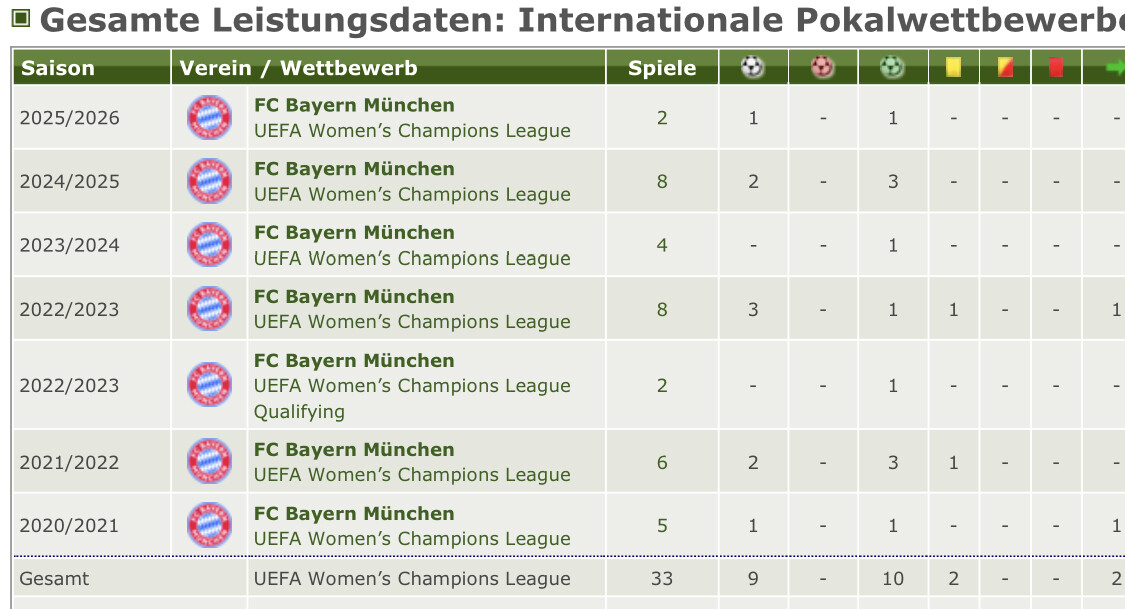The width and height of the screenshot is (1125, 609).
Task: Click the yellow-red card column icon
Action: [1005, 67]
